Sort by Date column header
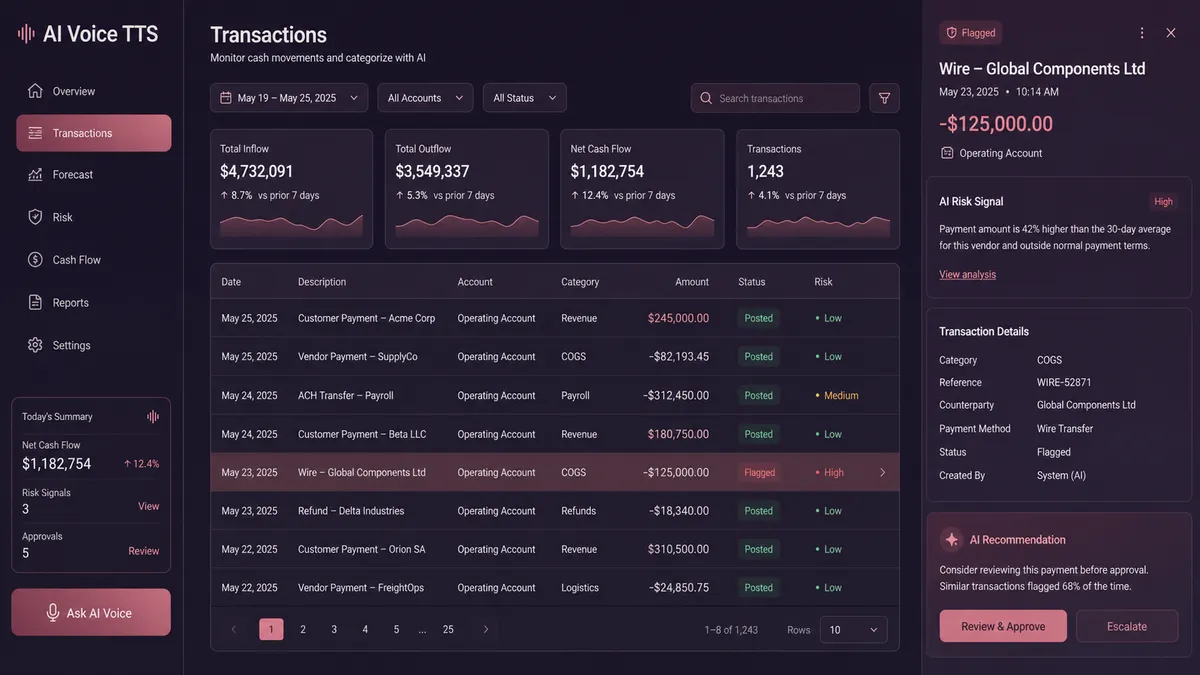The image size is (1200, 675). 231,282
